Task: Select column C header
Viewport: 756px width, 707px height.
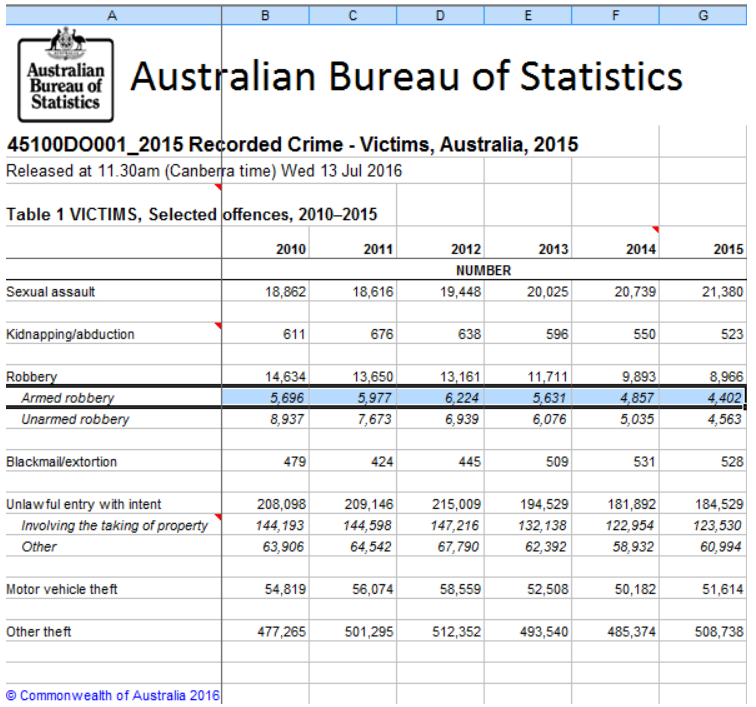Action: pyautogui.click(x=352, y=15)
